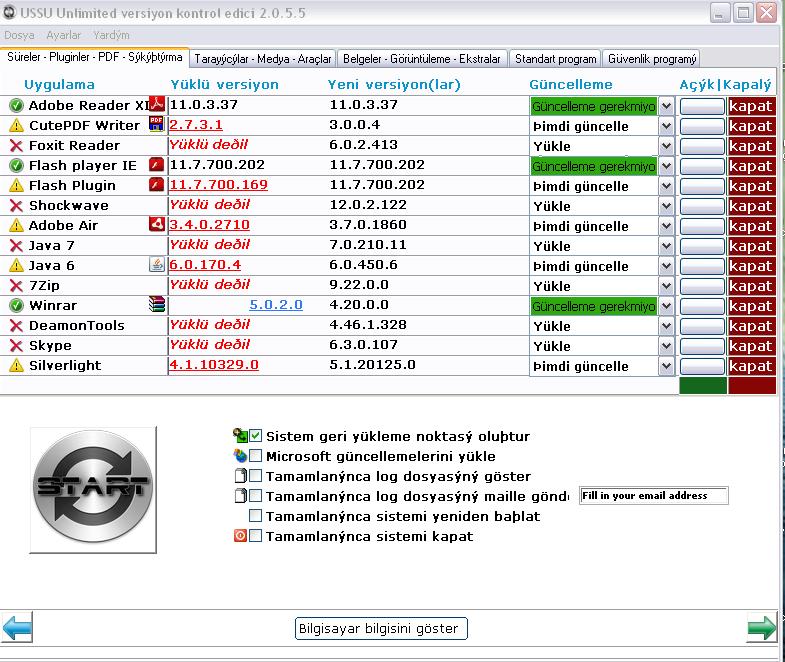Open the Standart program tab
The height and width of the screenshot is (662, 785).
click(x=556, y=59)
